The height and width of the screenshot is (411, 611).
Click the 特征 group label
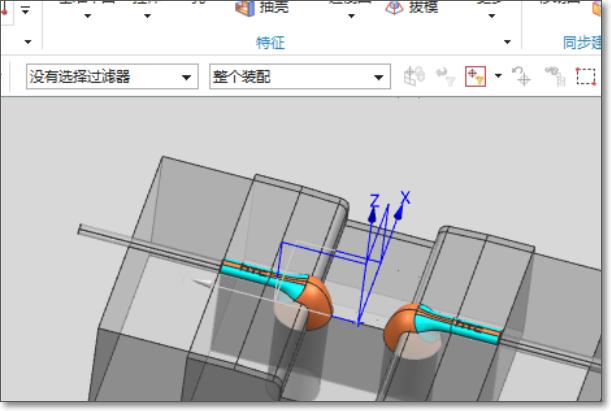[x=270, y=42]
